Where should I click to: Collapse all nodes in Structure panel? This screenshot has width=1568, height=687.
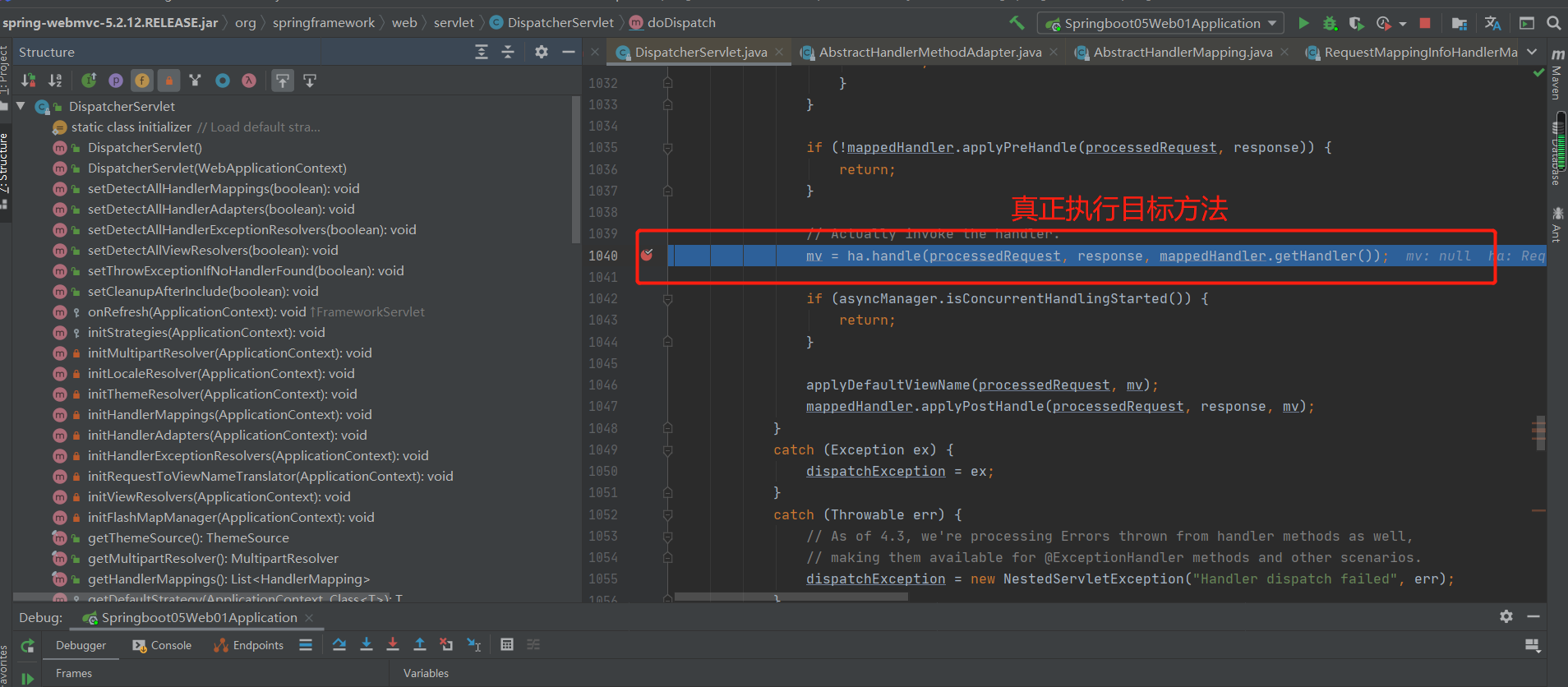coord(508,52)
